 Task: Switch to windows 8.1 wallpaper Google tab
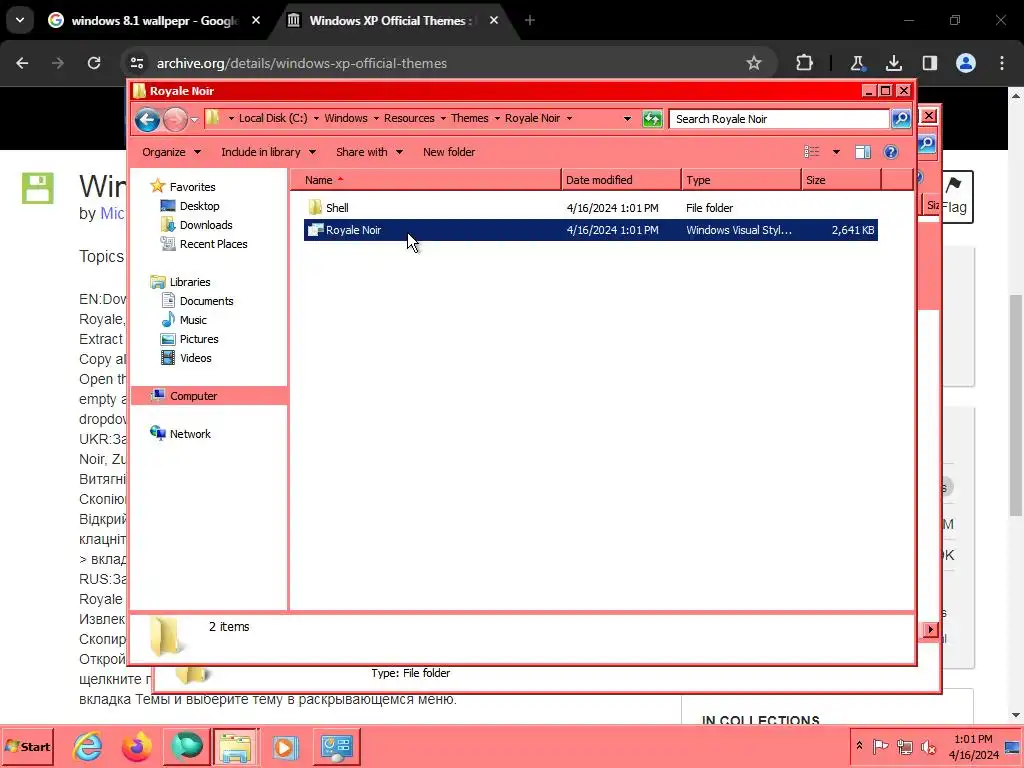click(x=154, y=21)
